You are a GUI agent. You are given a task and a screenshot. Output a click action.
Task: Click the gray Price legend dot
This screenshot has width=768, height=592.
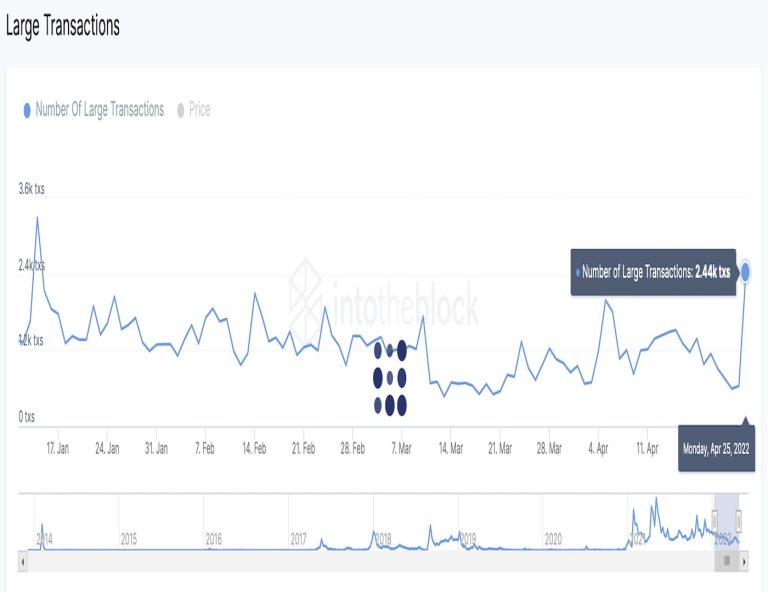[x=181, y=110]
